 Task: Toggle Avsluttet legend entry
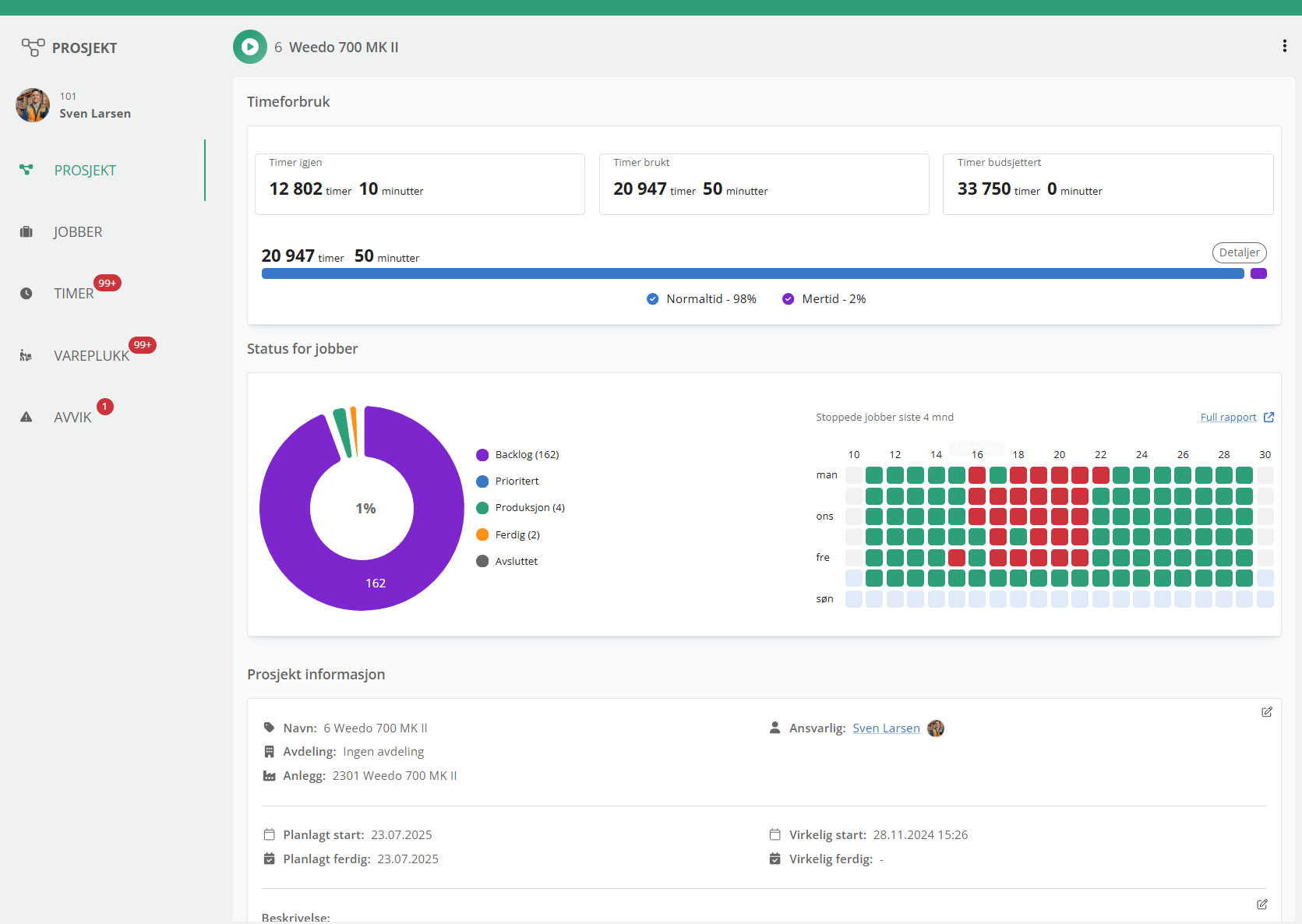coord(507,561)
